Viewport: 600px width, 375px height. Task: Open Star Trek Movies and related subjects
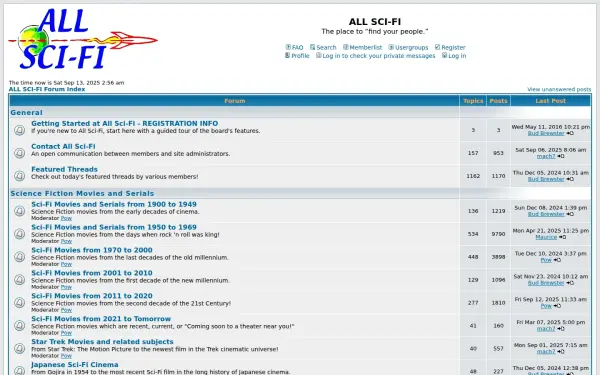[x=102, y=342]
